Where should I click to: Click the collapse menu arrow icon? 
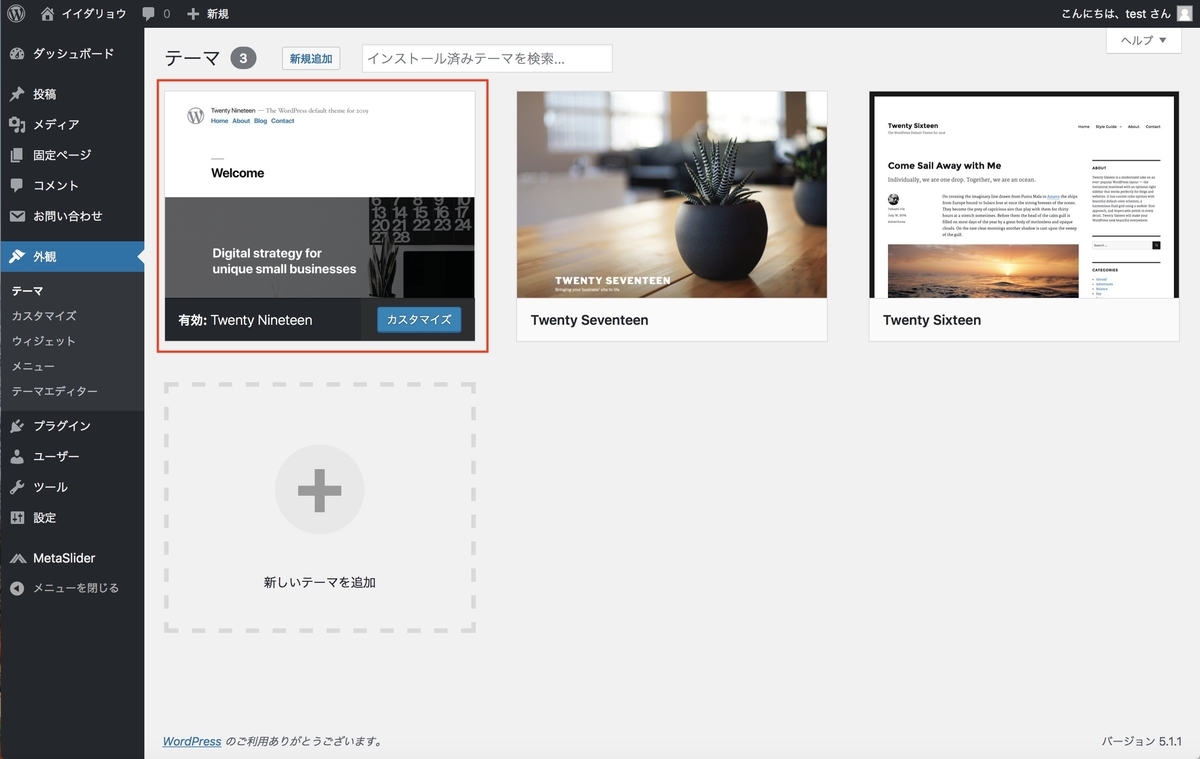[17, 588]
